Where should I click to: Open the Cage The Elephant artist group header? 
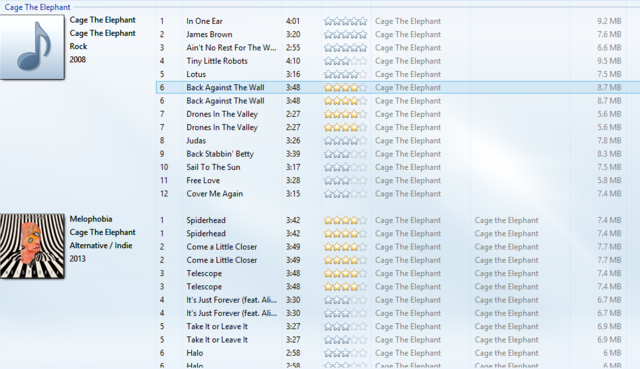pyautogui.click(x=37, y=7)
